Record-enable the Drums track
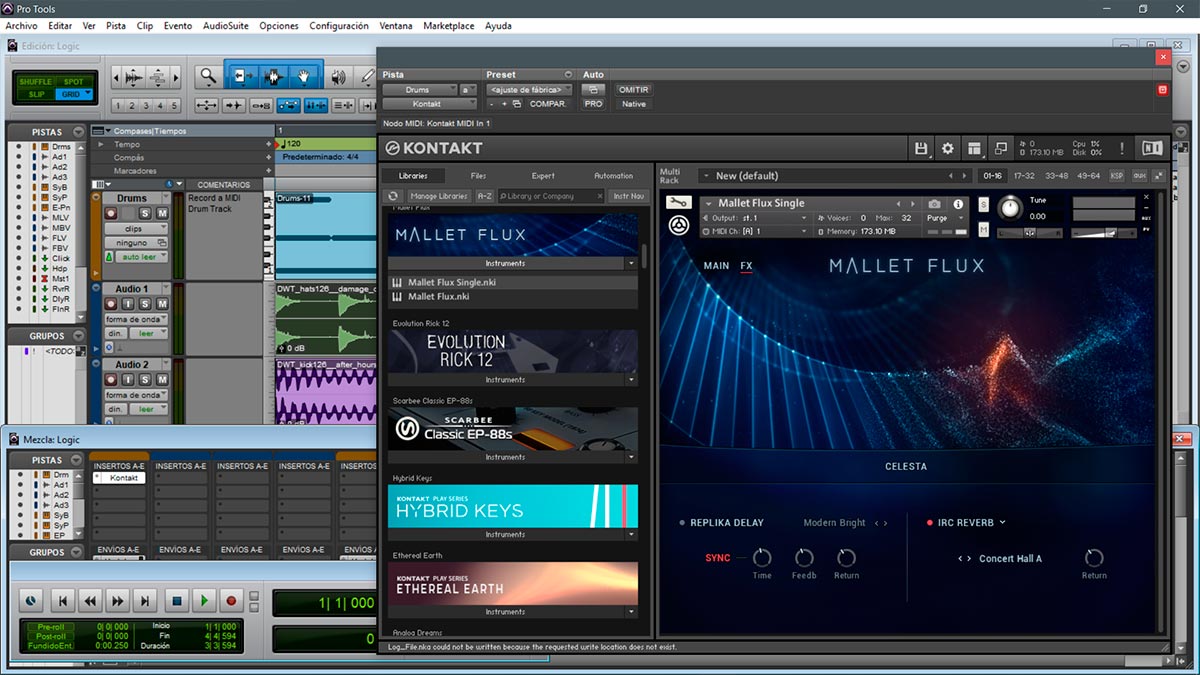 tap(111, 213)
